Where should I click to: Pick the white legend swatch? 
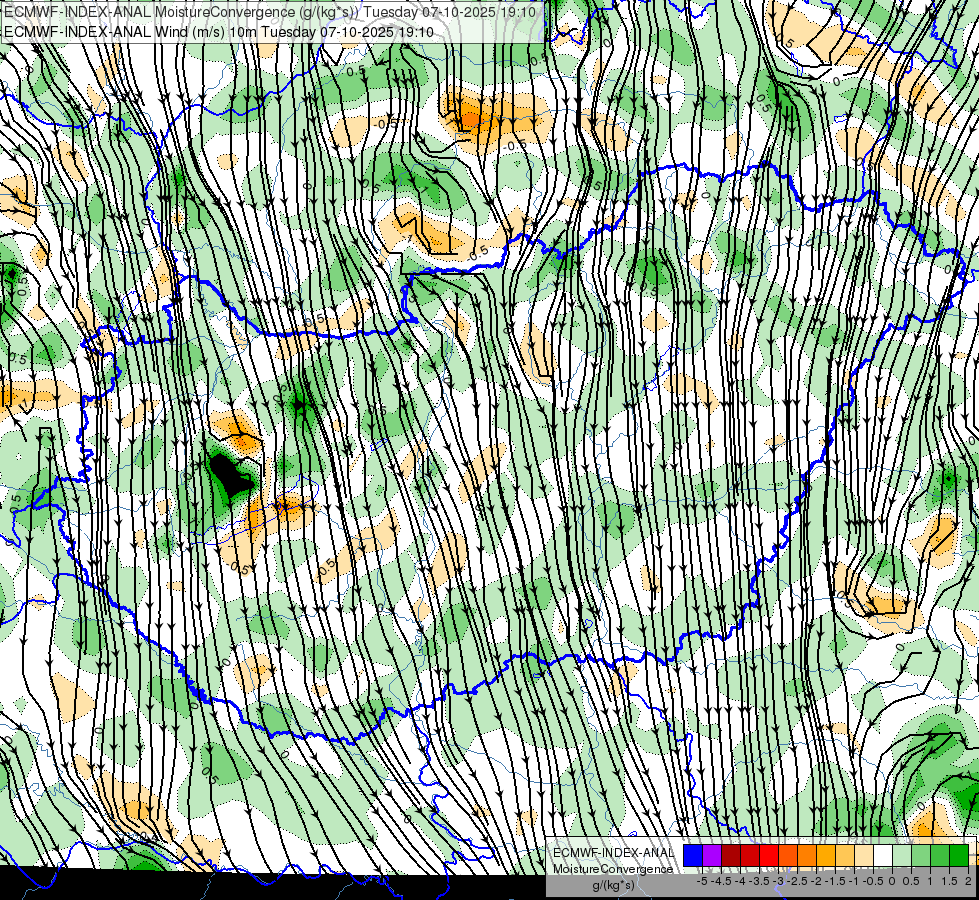pos(883,856)
